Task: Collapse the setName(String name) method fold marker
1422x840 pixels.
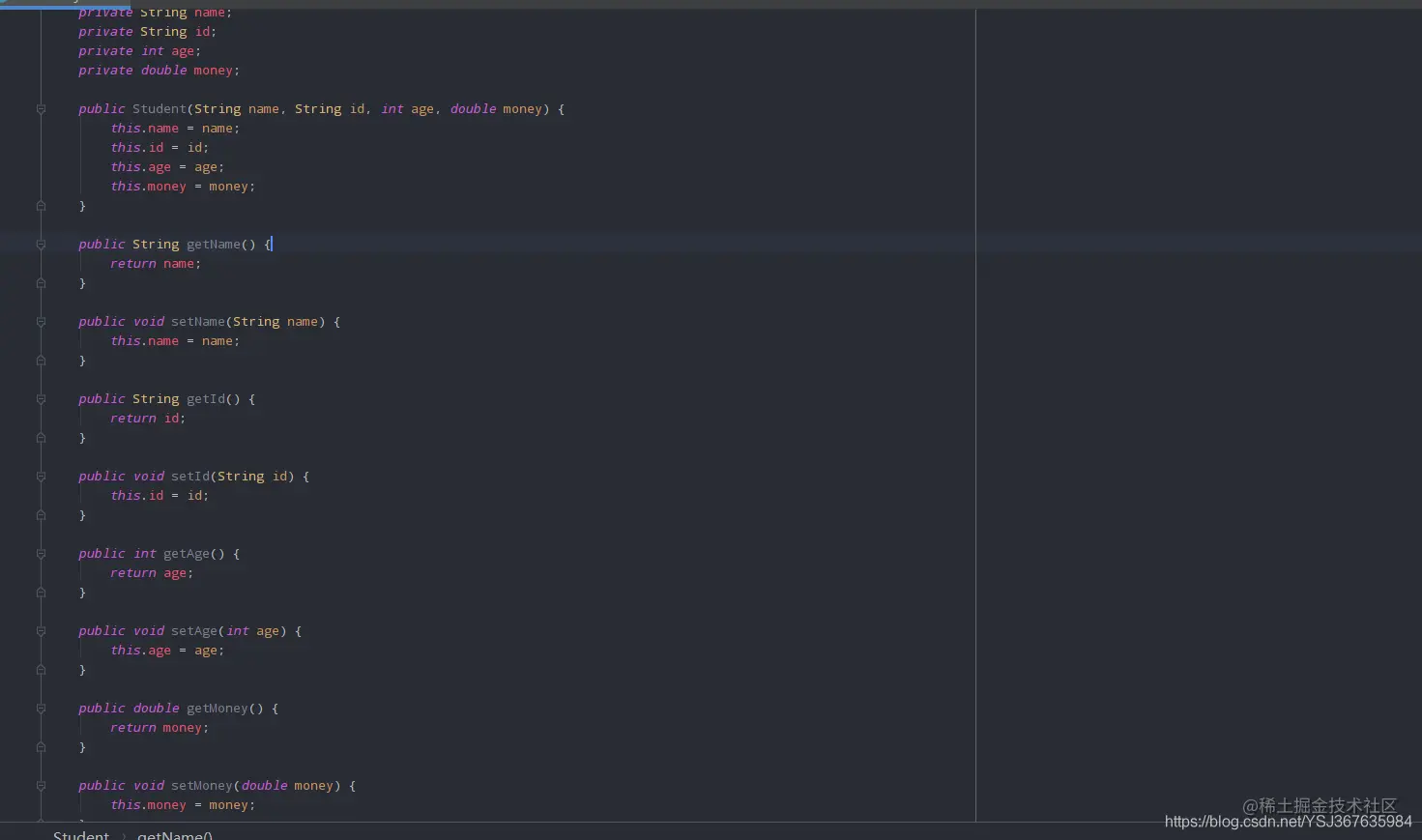Action: click(x=41, y=322)
